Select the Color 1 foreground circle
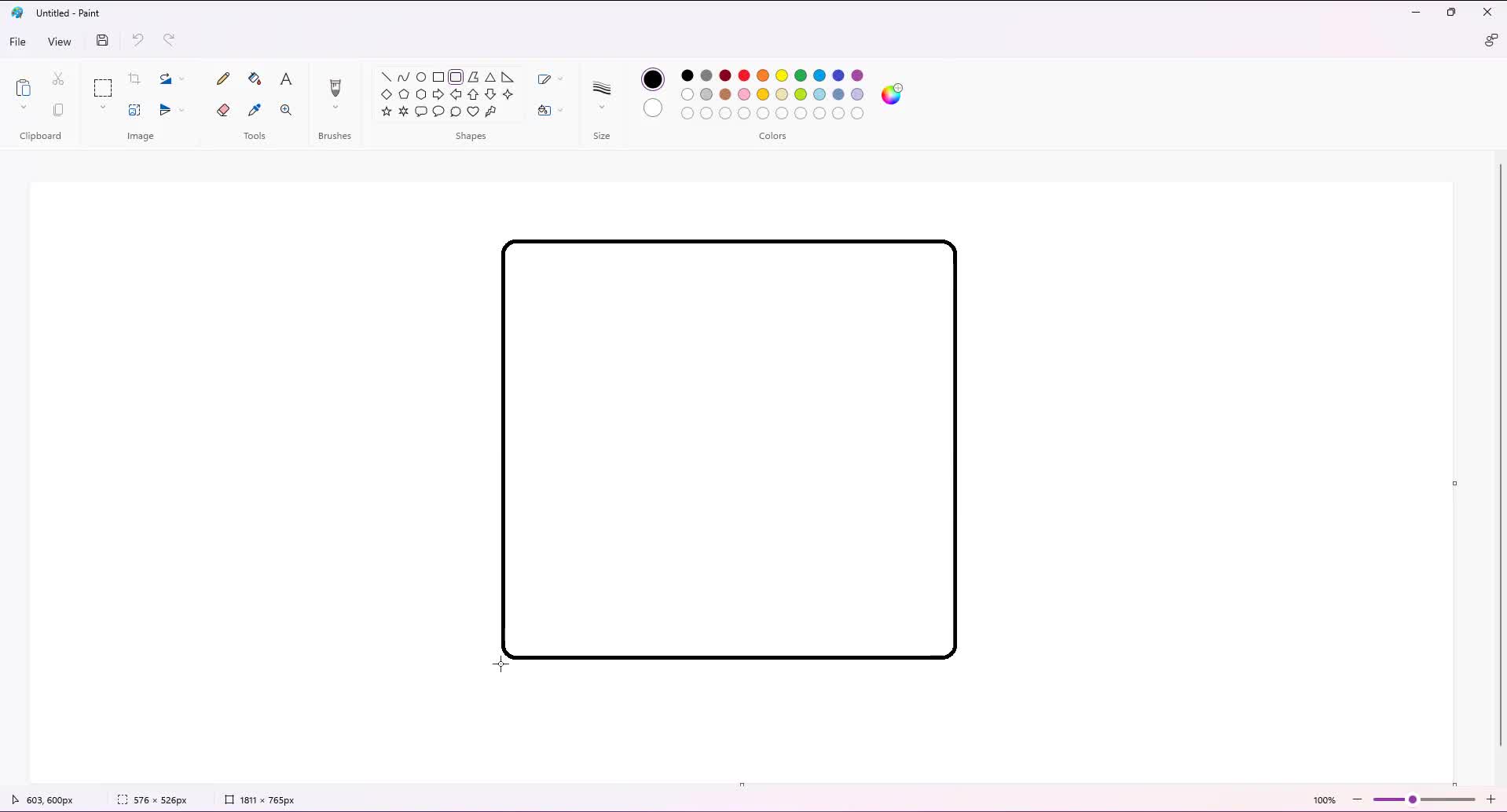The width and height of the screenshot is (1507, 812). pyautogui.click(x=653, y=79)
